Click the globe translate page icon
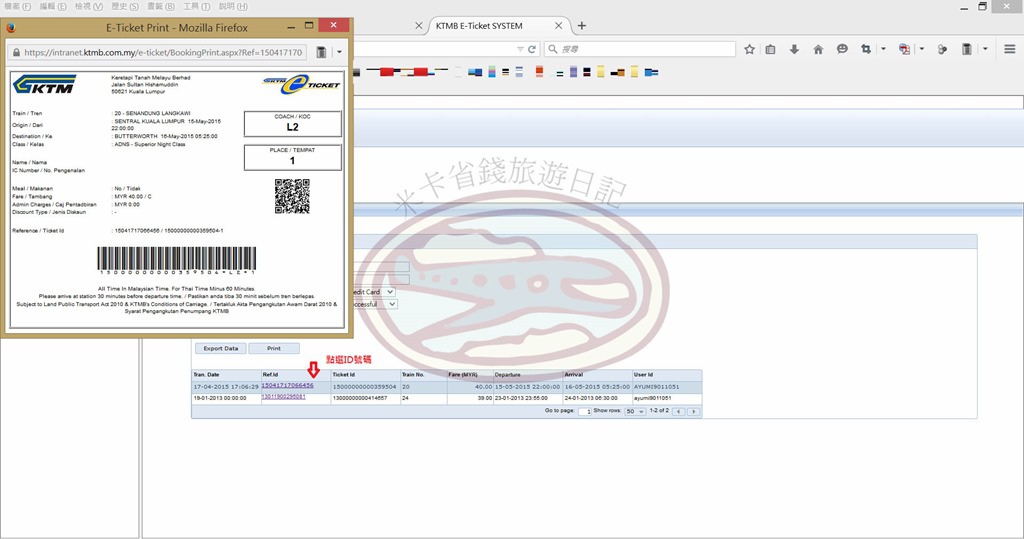 [x=904, y=49]
